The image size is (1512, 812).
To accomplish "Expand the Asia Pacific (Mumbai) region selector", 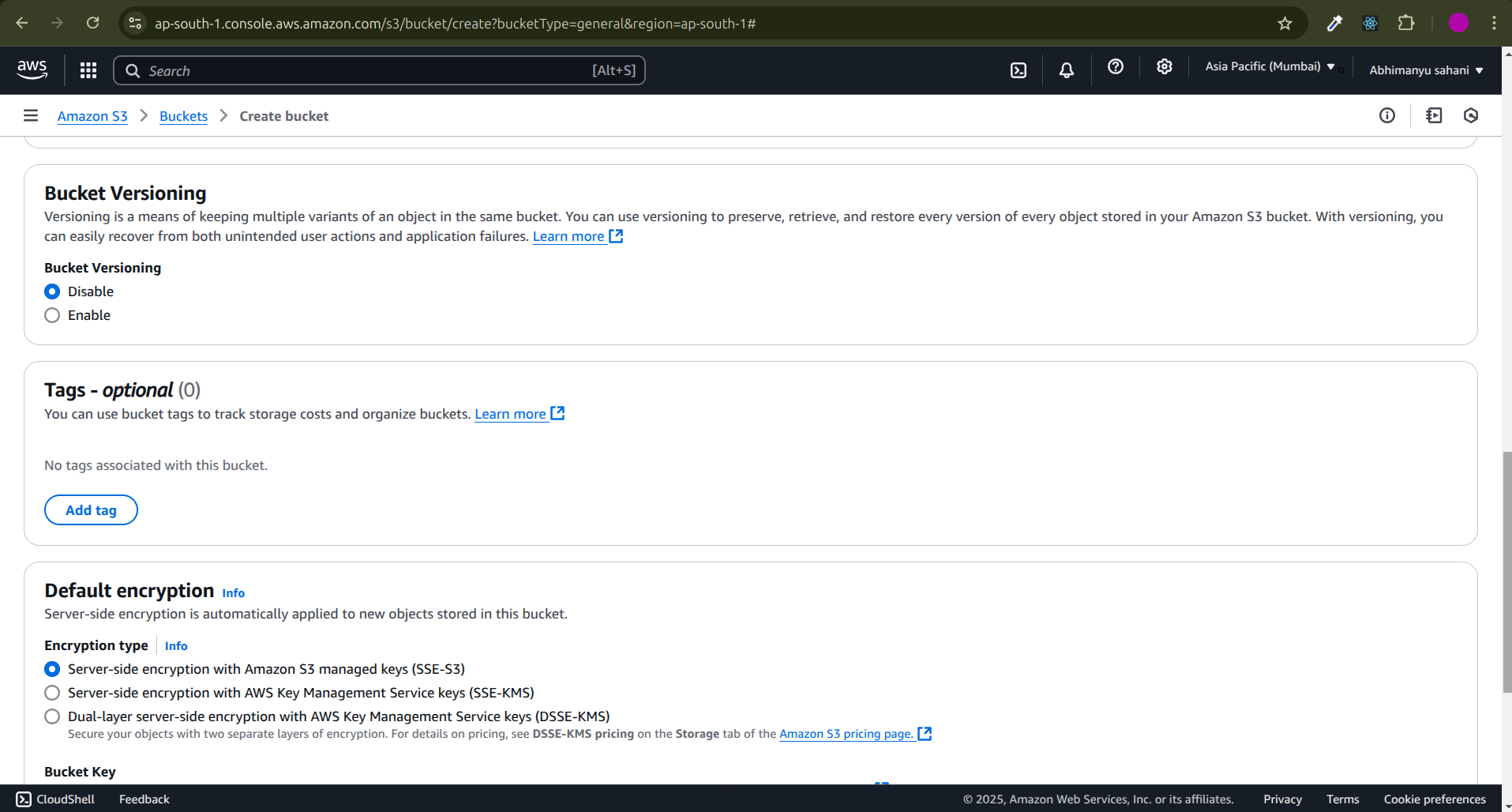I will click(1270, 67).
